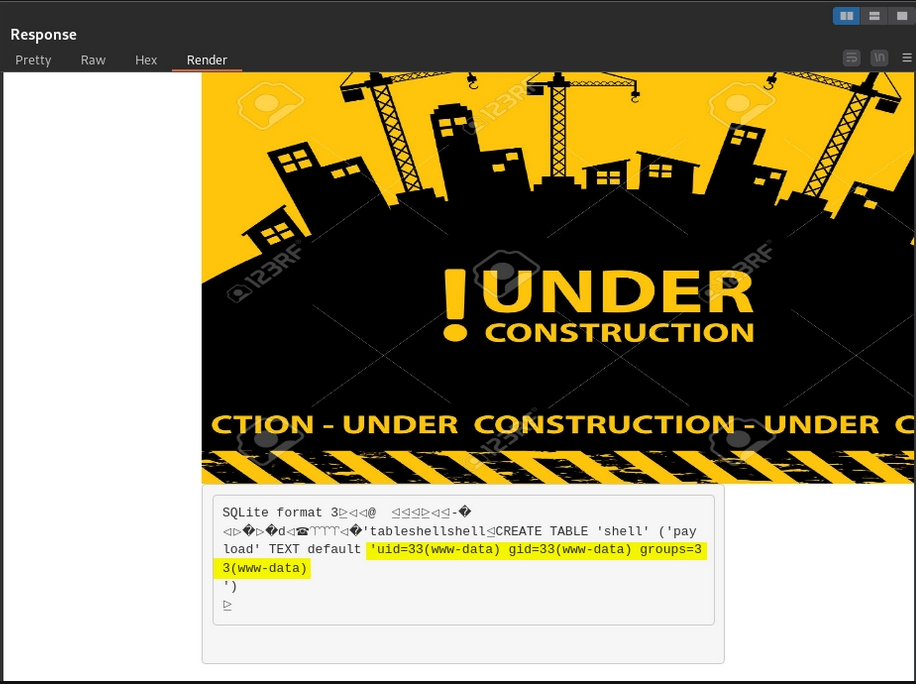Click the highlighted uid=33(www-data) output text
Image resolution: width=916 pixels, height=684 pixels.
tap(536, 550)
